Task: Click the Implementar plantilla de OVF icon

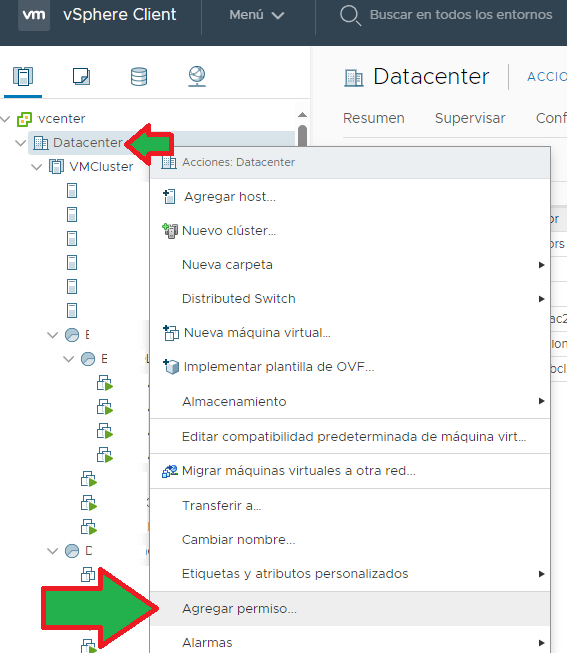Action: pyautogui.click(x=170, y=367)
